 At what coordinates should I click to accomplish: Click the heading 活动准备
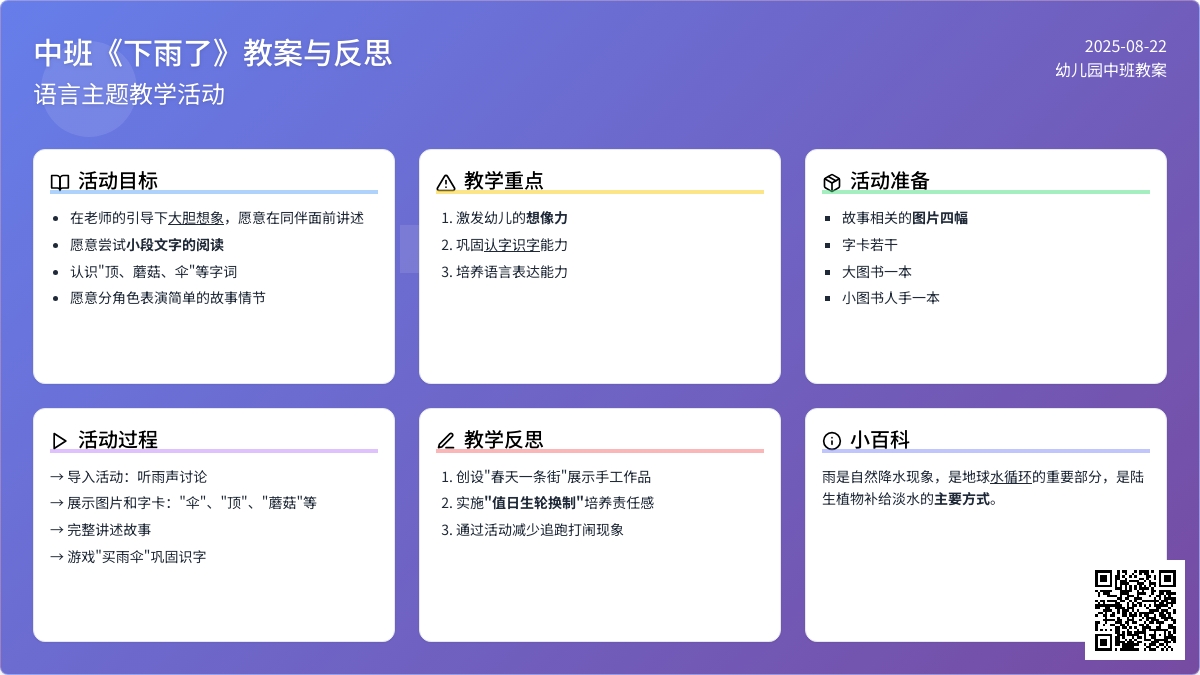pos(890,181)
